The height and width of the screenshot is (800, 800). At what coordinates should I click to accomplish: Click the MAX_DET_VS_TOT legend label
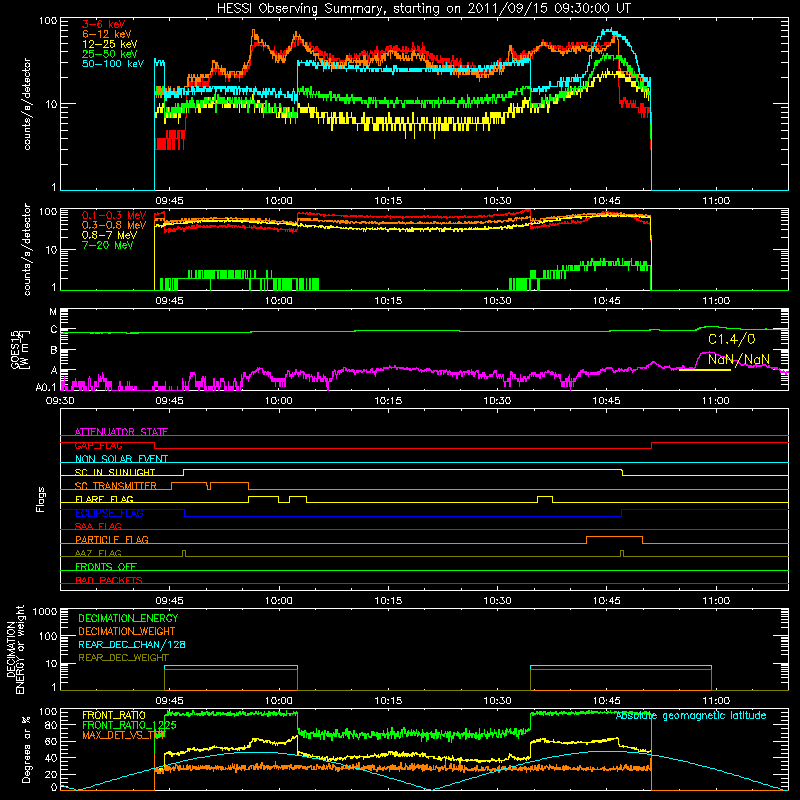pyautogui.click(x=124, y=735)
